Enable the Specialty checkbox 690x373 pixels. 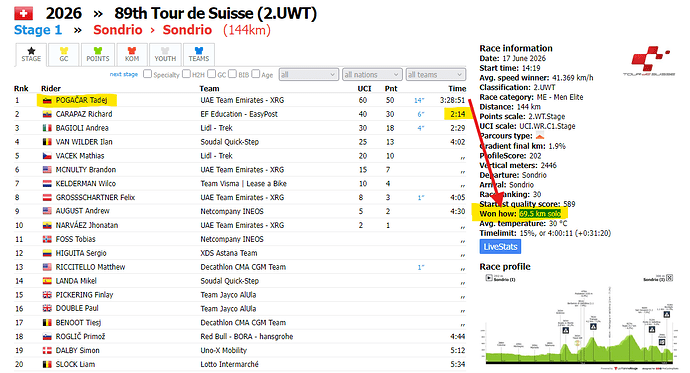[147, 74]
